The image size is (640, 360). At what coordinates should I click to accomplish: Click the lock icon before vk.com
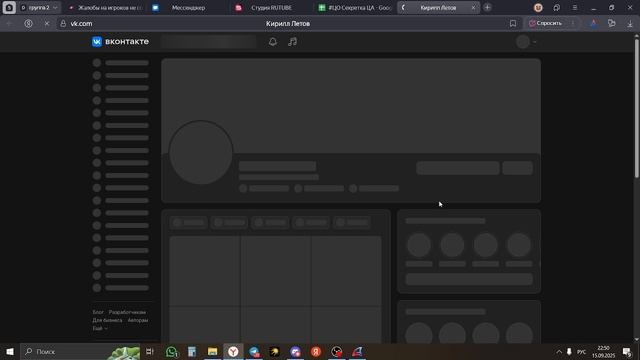pyautogui.click(x=63, y=24)
